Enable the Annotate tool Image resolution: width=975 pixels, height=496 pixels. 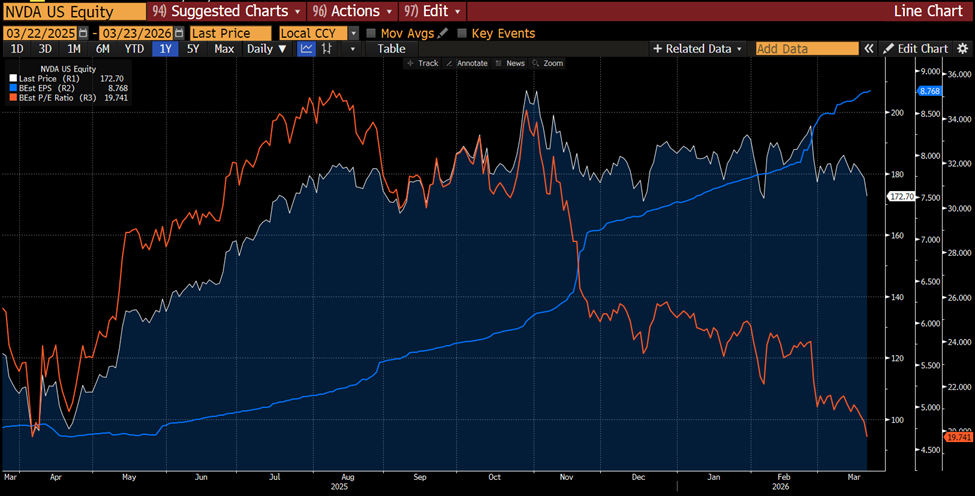click(x=468, y=63)
